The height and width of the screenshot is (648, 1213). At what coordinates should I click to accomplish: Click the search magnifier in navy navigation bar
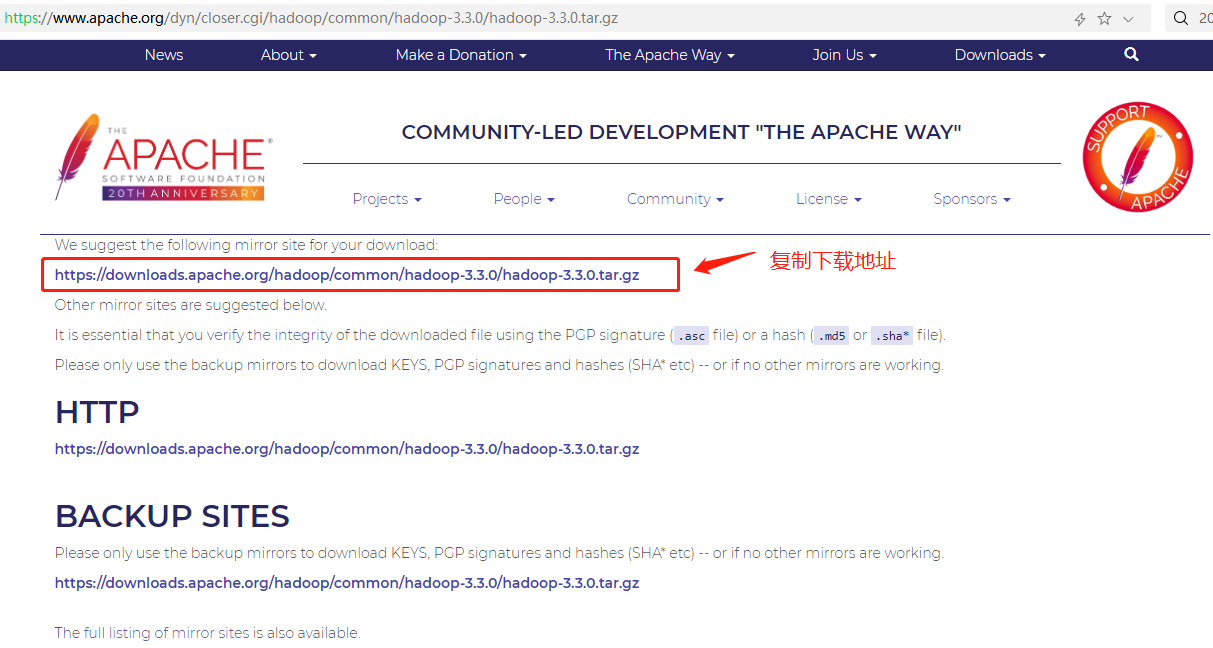1131,55
